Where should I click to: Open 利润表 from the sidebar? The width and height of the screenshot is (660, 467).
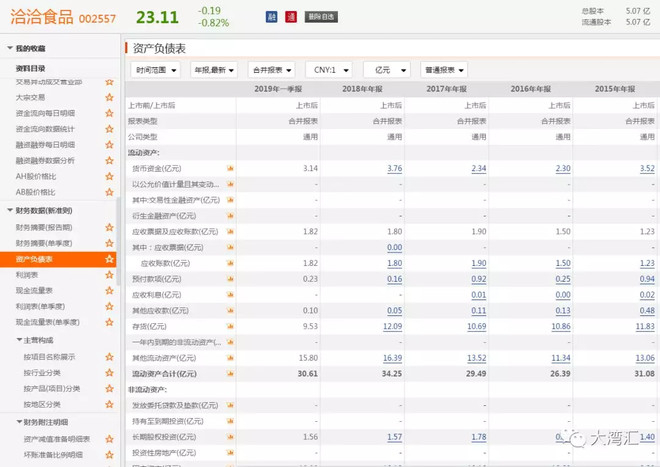[x=27, y=275]
